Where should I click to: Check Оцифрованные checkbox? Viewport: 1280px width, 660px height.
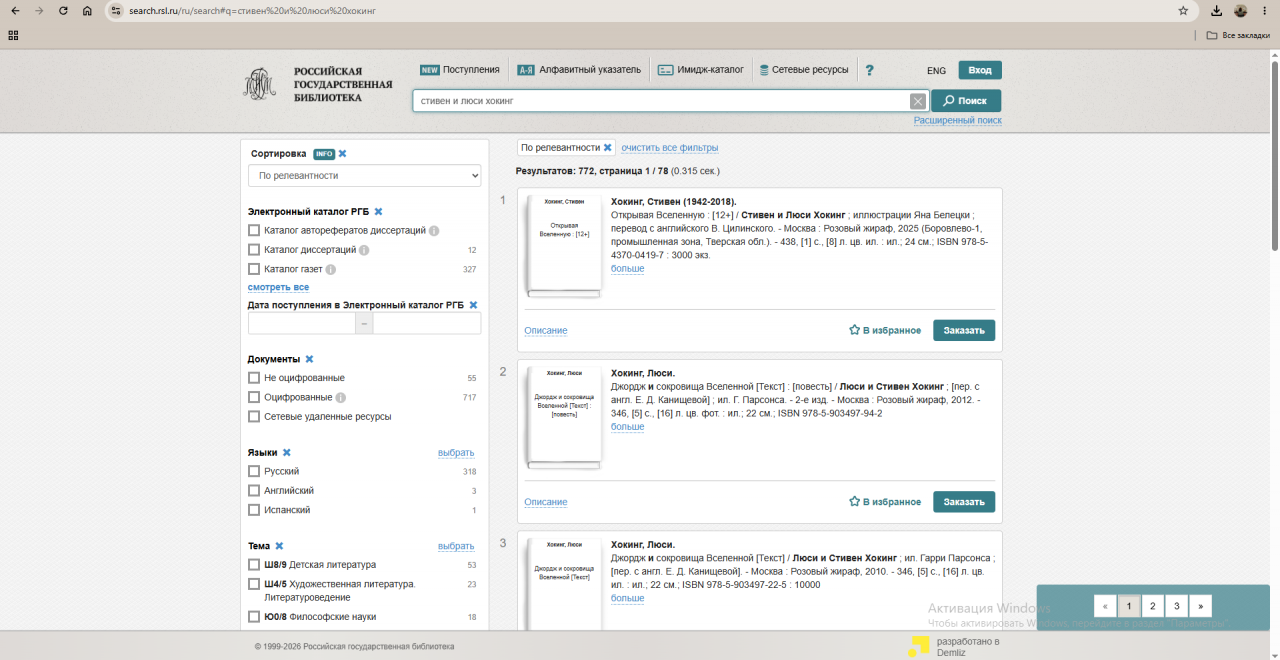tap(254, 397)
